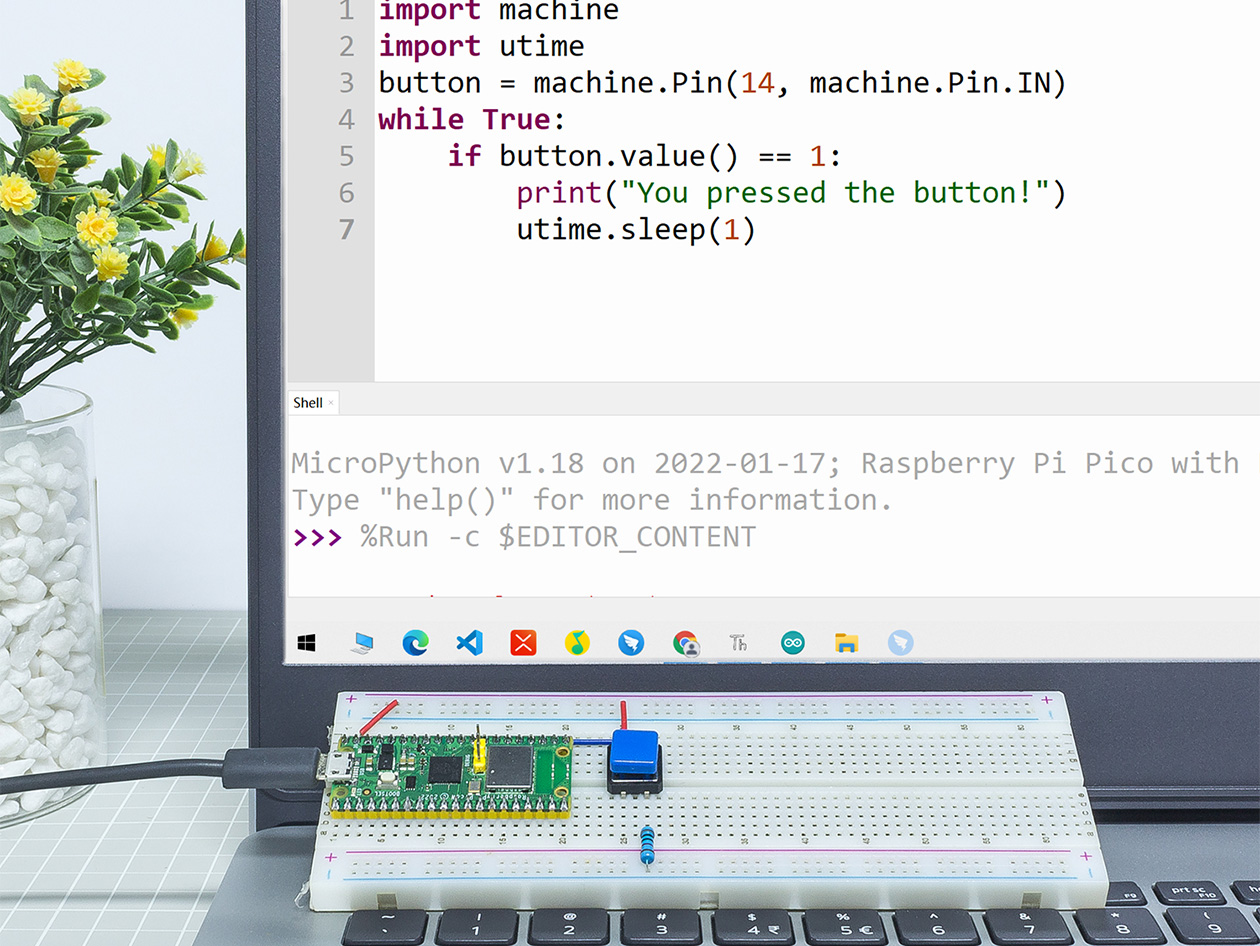
Task: Click the '%Run -c $EDITOR_CONTENT' shell command
Action: coord(558,537)
